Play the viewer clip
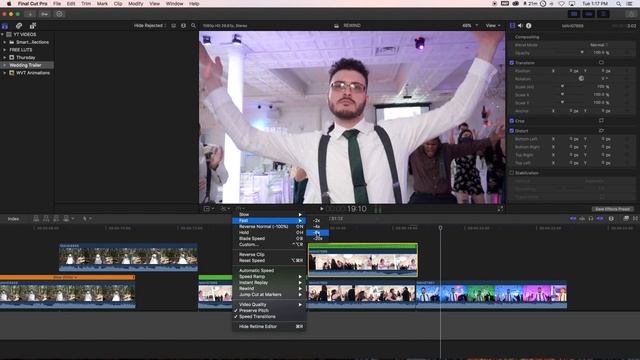Screen dimensions: 640x360 coord(322,209)
